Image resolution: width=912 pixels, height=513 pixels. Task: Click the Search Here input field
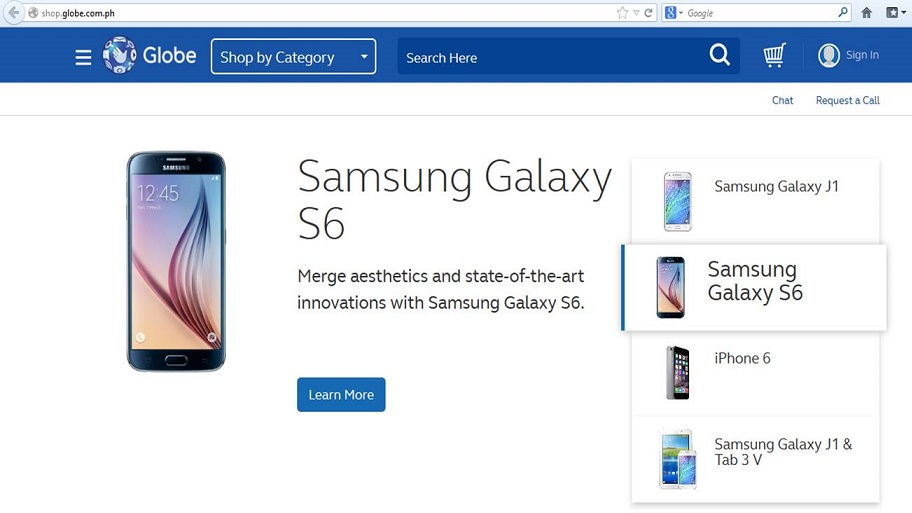[550, 56]
